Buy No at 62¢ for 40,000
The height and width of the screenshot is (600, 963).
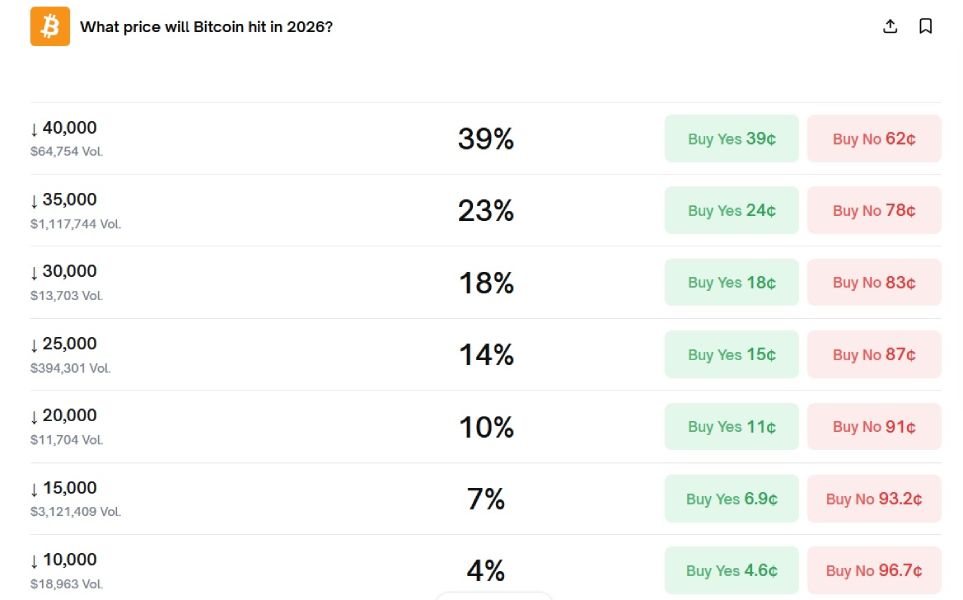[x=874, y=138]
